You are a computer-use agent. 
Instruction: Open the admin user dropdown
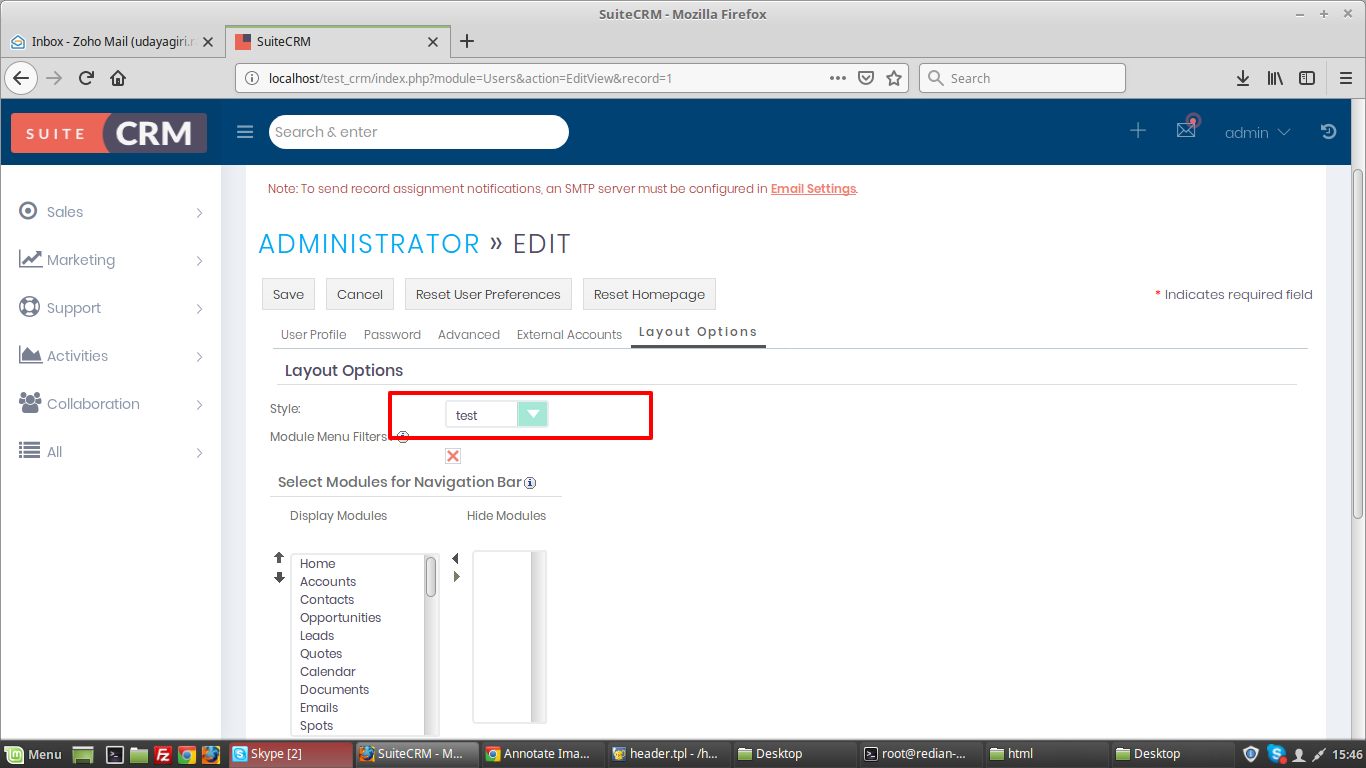pyautogui.click(x=1257, y=132)
